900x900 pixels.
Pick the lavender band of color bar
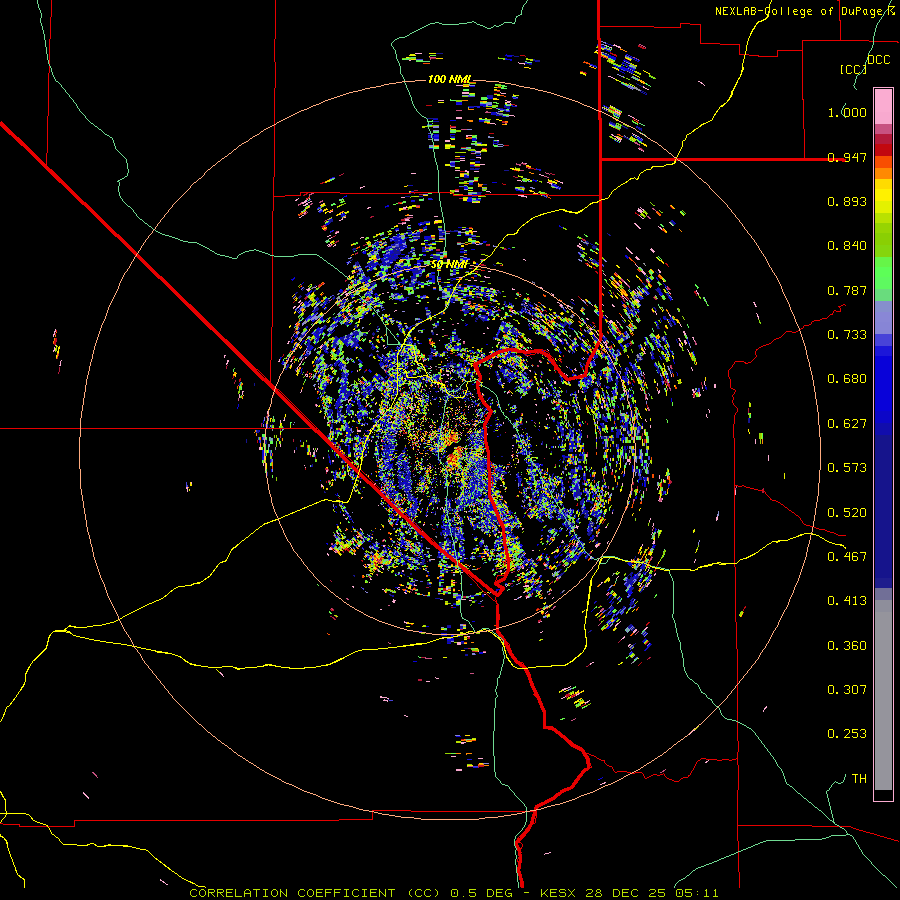click(883, 317)
